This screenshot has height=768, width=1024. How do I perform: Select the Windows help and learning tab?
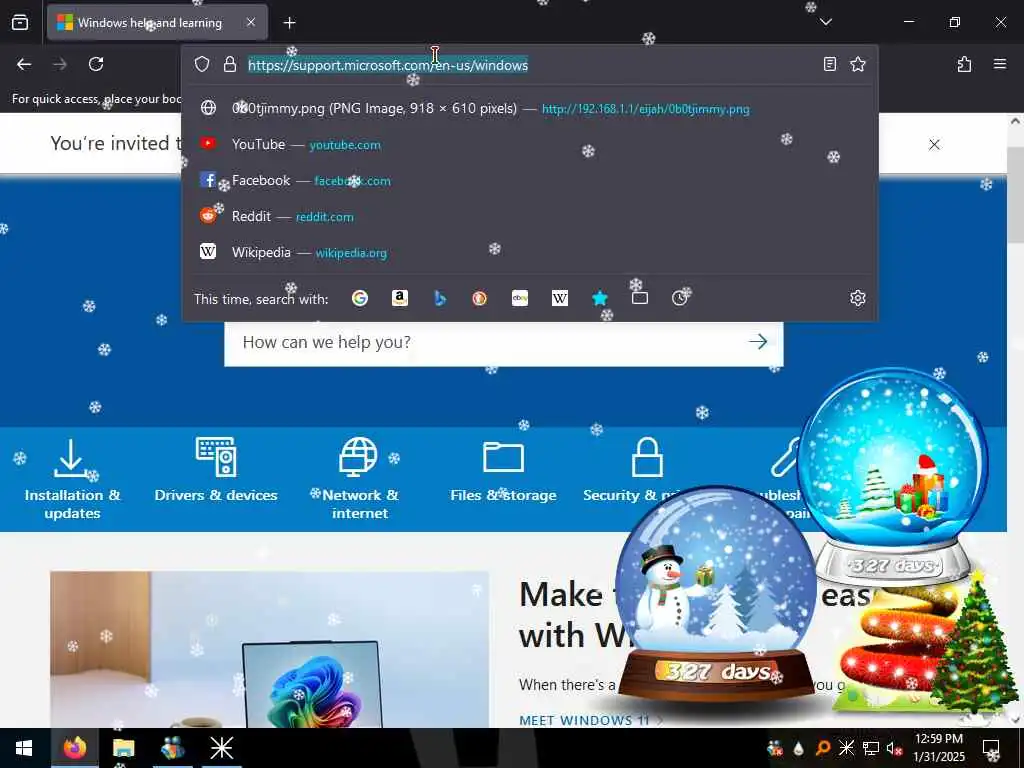(x=157, y=23)
